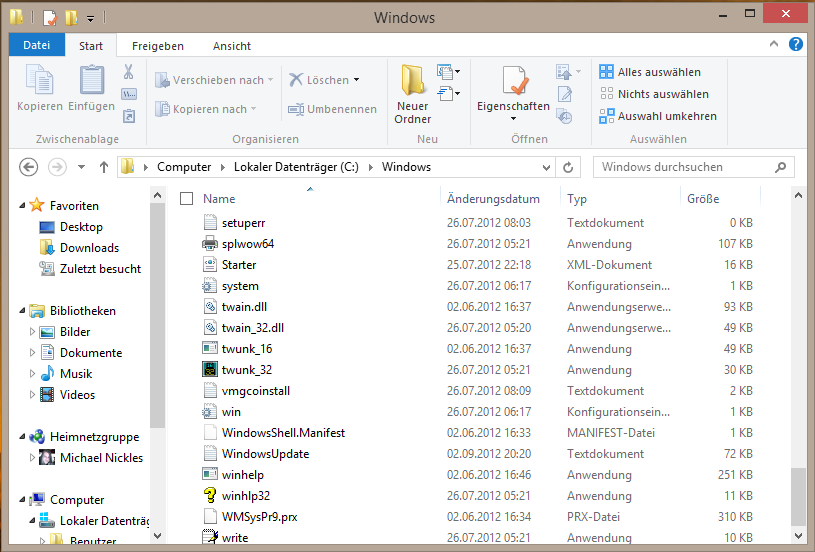This screenshot has width=815, height=552.
Task: Click the edit icon in Öffnen group
Action: point(564,94)
